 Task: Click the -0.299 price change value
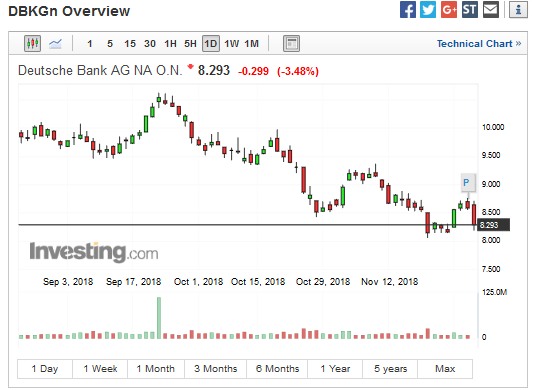253,71
